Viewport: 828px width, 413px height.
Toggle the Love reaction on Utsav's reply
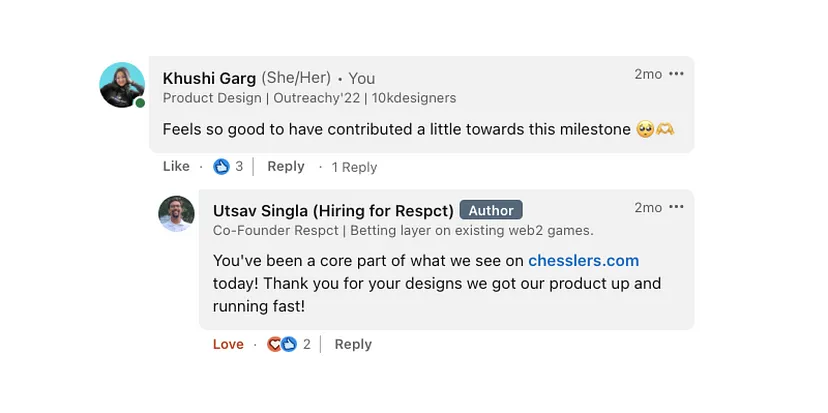click(x=228, y=344)
